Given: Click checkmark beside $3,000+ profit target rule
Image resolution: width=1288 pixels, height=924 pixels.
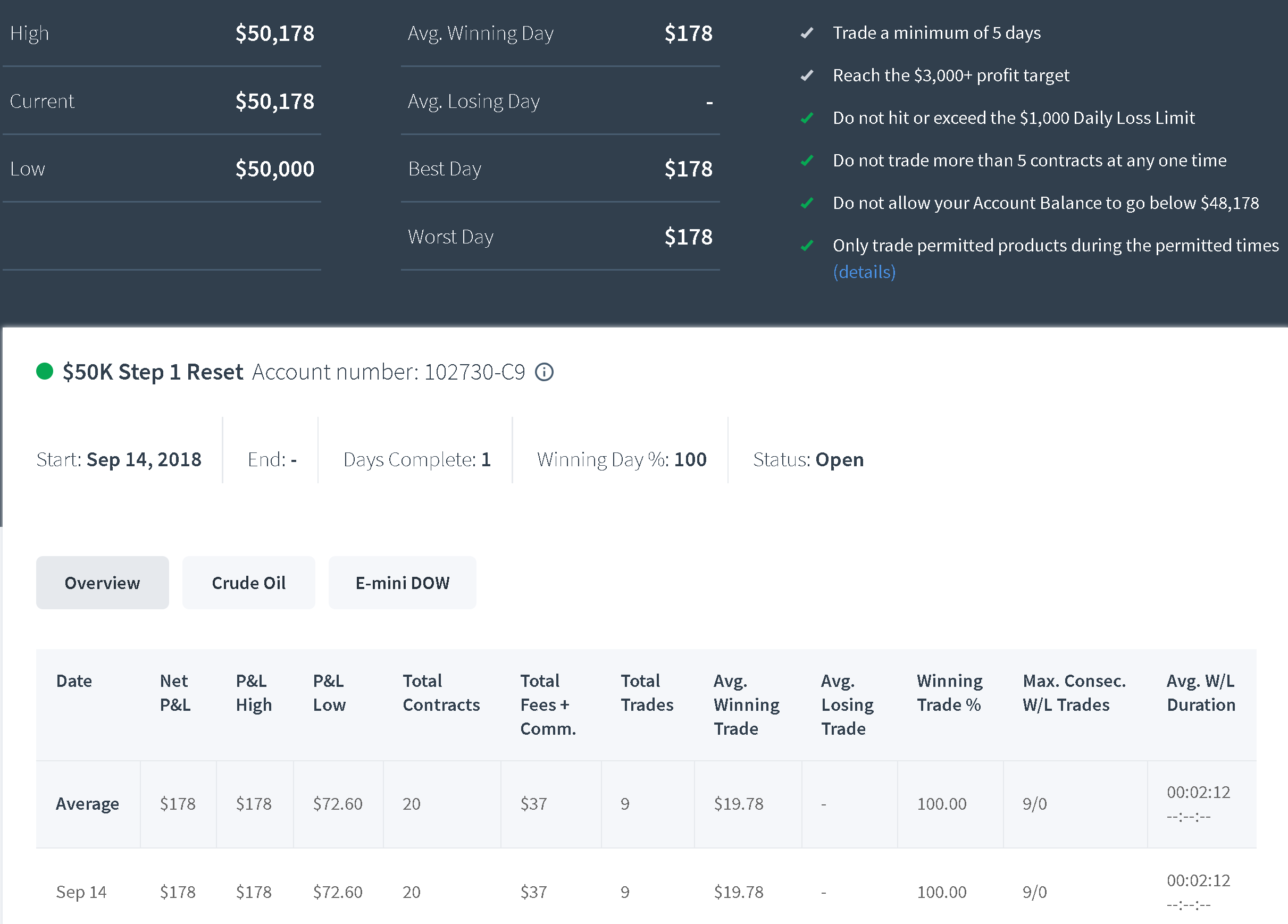Looking at the screenshot, I should click(807, 75).
